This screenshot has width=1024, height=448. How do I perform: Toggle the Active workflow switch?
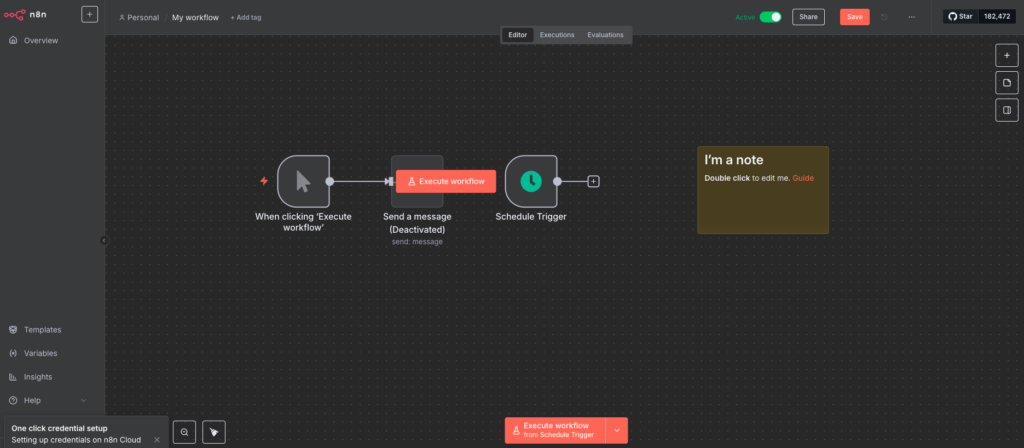[x=771, y=17]
